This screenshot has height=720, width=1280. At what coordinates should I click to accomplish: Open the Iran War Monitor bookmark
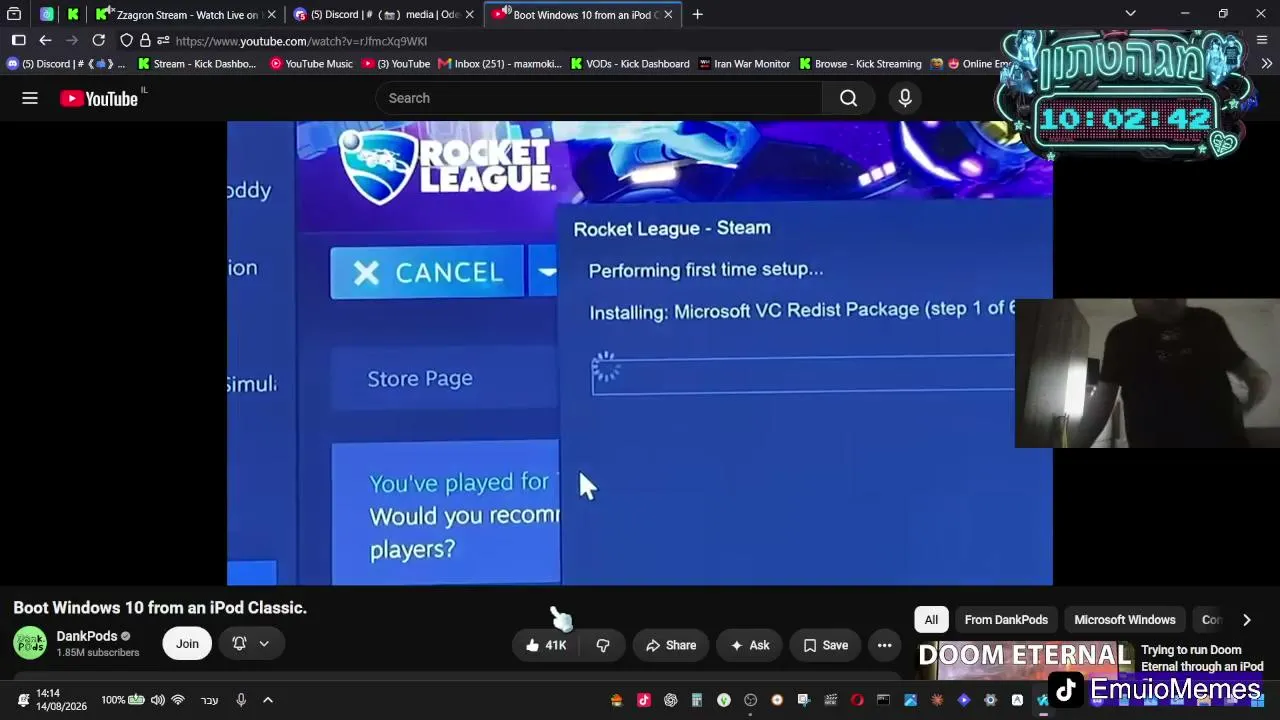(x=745, y=64)
